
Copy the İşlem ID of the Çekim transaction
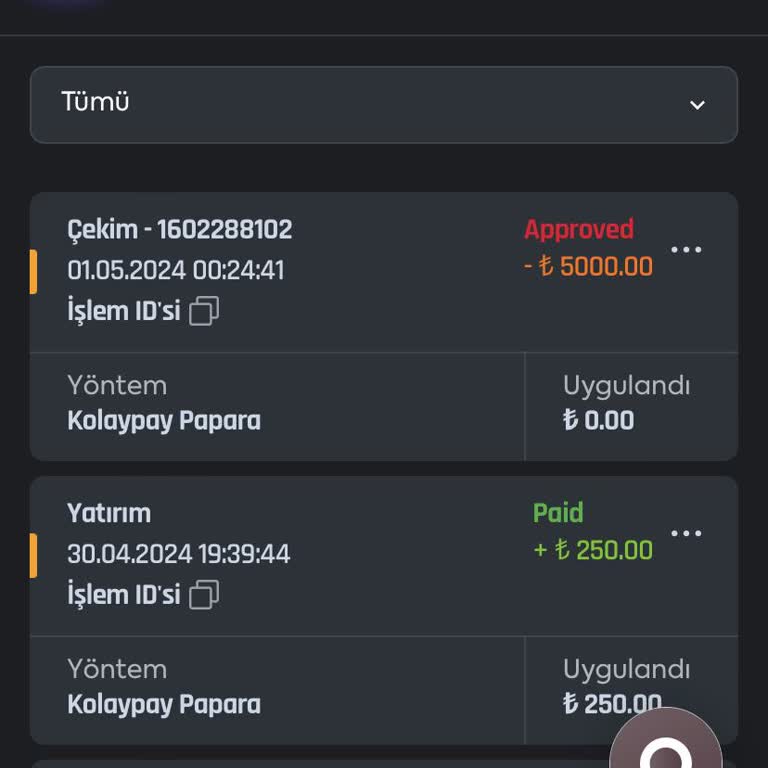coord(204,311)
